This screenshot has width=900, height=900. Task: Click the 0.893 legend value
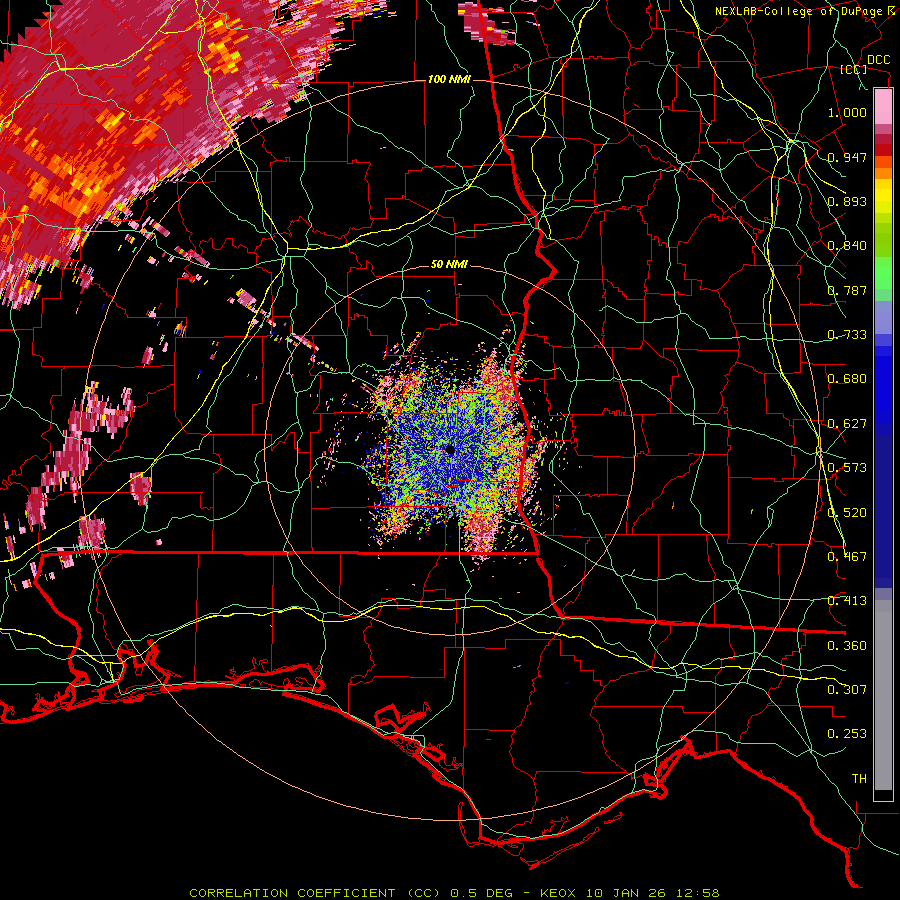pos(847,201)
